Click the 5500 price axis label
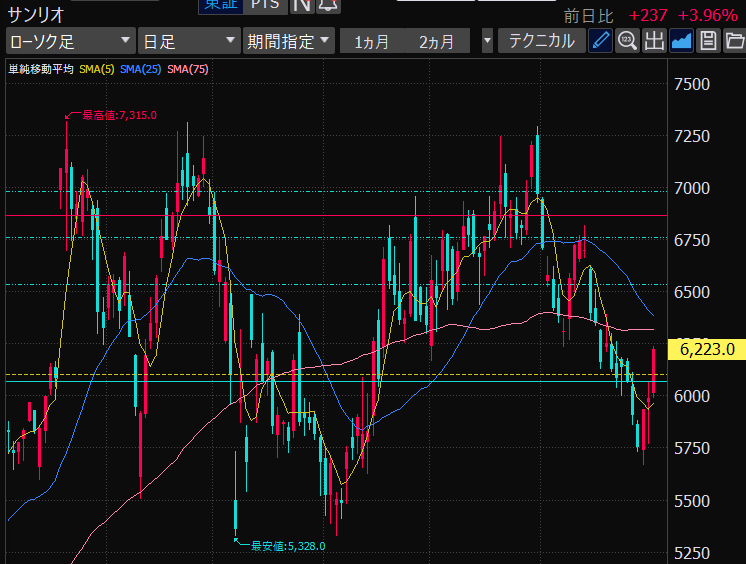Image resolution: width=746 pixels, height=564 pixels. [692, 501]
